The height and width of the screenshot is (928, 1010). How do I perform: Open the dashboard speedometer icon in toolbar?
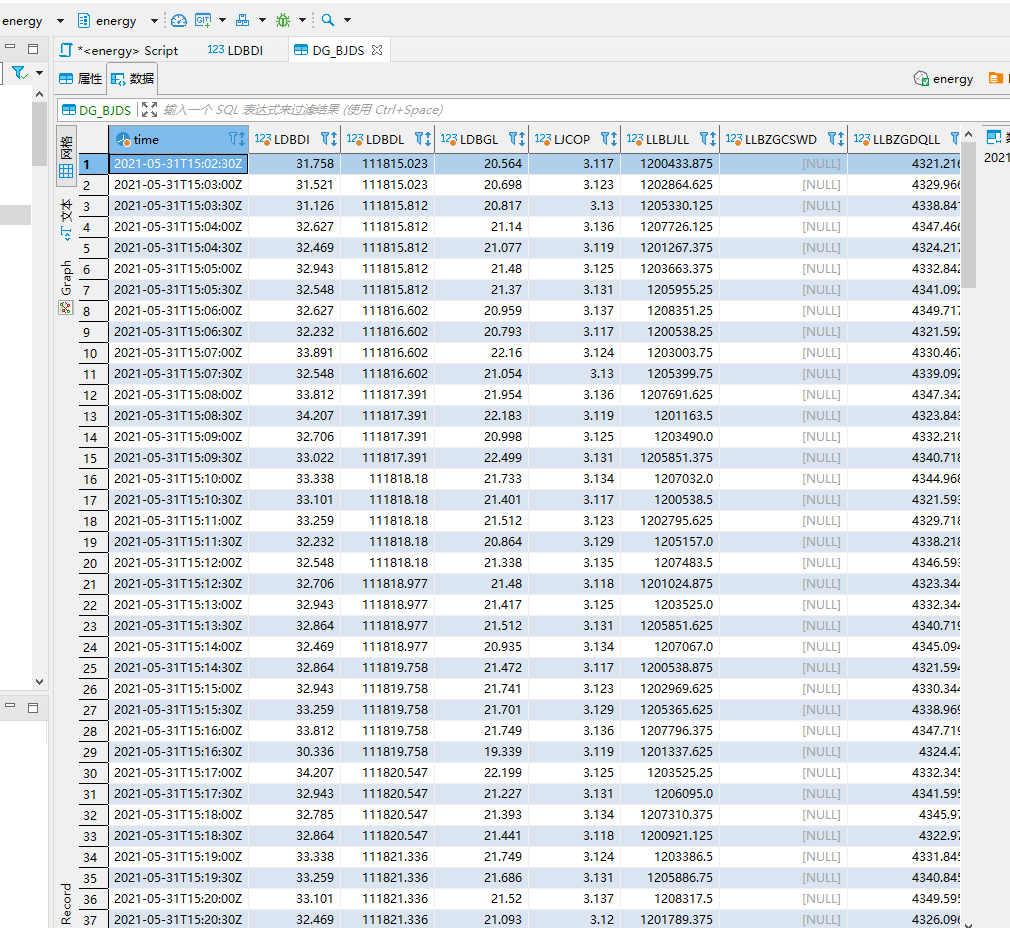pyautogui.click(x=178, y=21)
